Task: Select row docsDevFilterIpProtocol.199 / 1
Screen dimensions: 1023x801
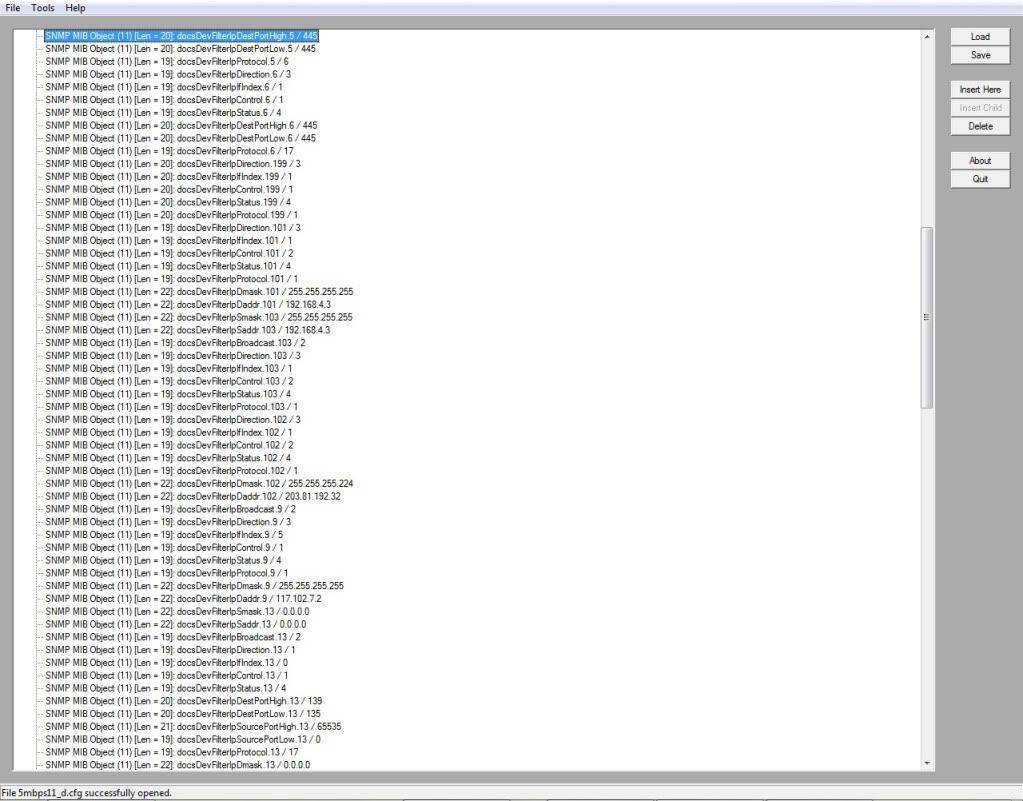Action: pos(171,215)
